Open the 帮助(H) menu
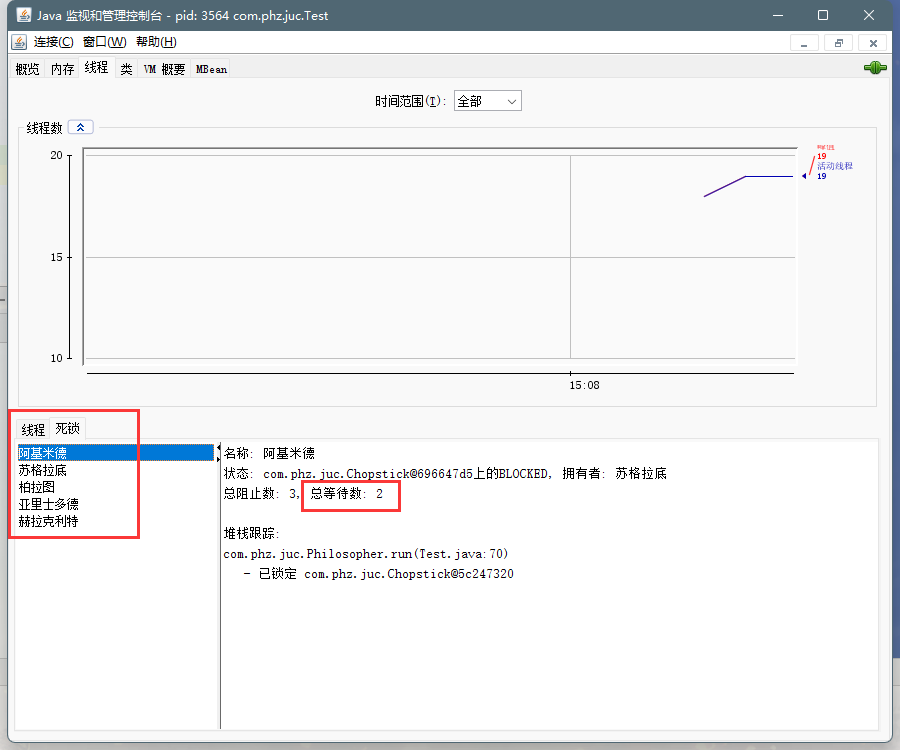This screenshot has height=750, width=900. (x=156, y=42)
